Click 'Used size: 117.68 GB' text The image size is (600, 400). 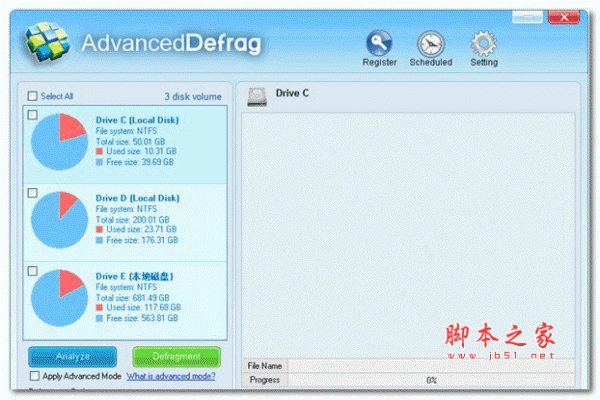[143, 307]
